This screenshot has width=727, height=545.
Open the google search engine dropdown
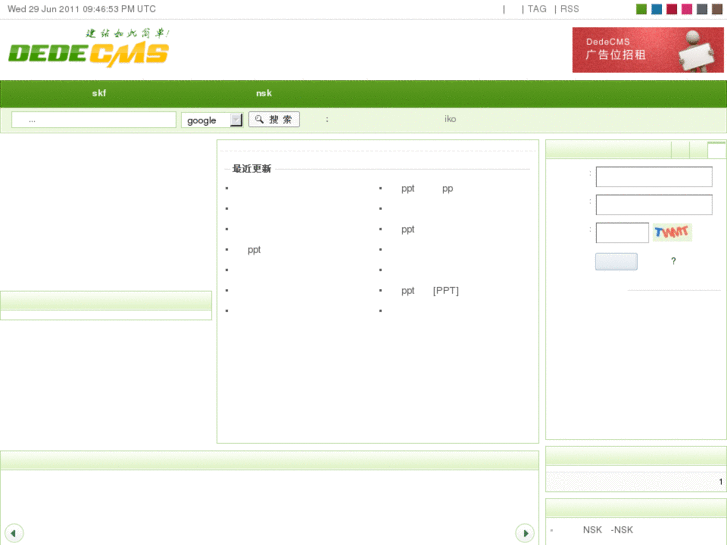212,120
